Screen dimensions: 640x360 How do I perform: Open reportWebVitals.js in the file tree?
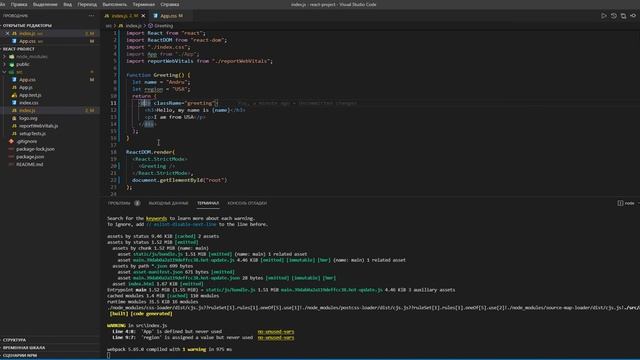(x=38, y=126)
